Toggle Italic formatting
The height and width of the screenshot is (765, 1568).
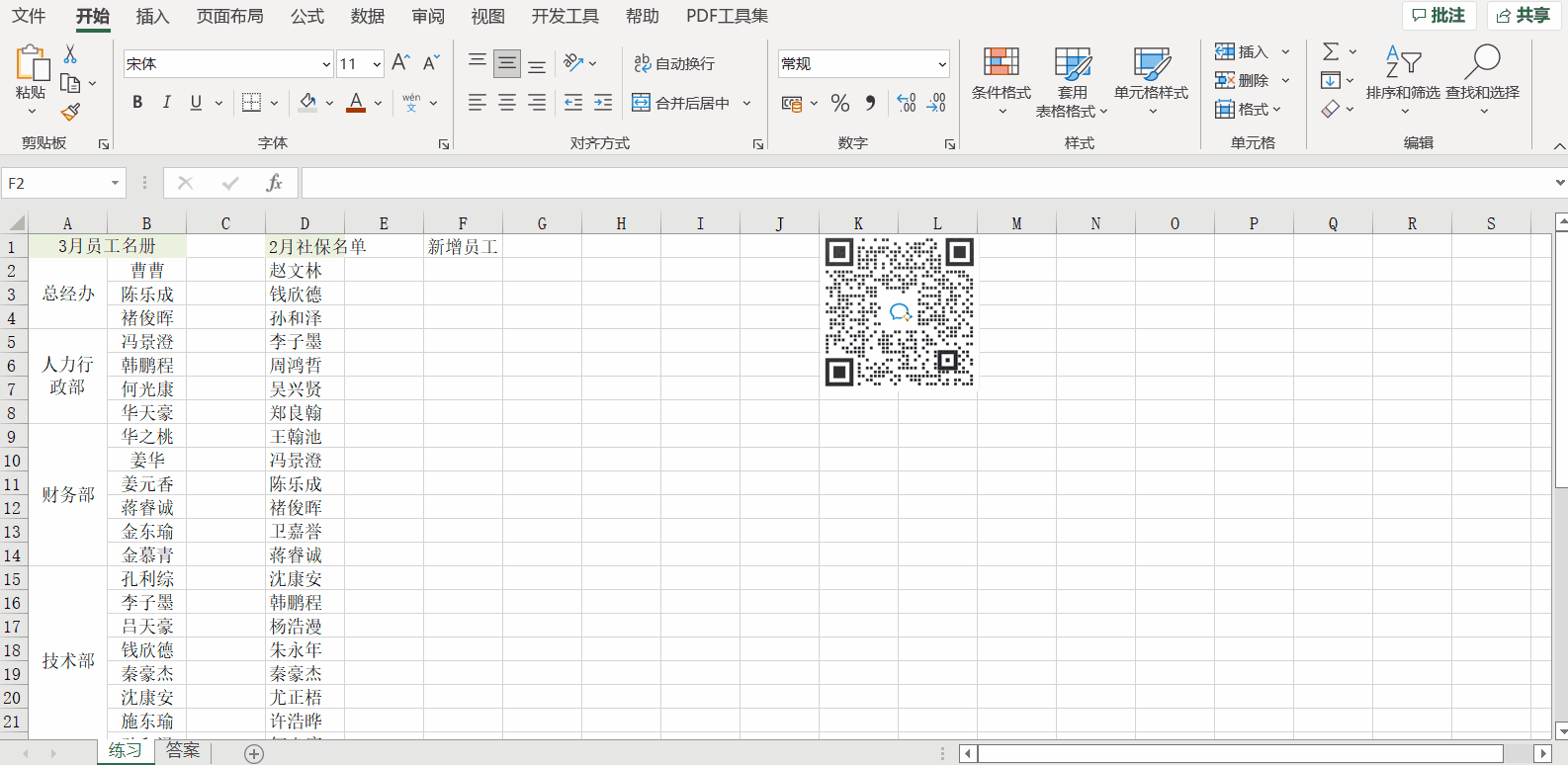(x=166, y=103)
